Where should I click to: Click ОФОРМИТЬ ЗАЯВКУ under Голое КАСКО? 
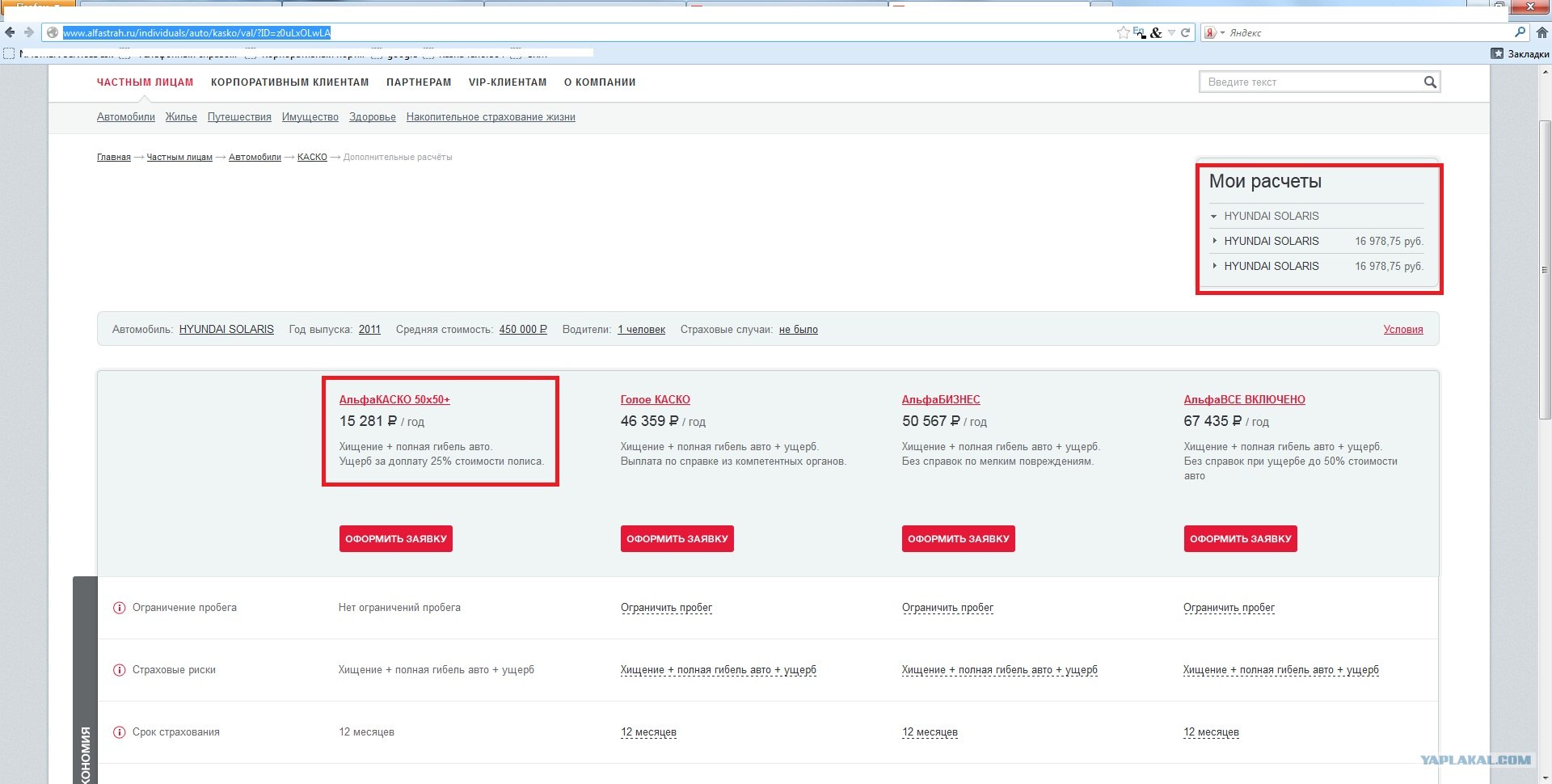pos(677,539)
